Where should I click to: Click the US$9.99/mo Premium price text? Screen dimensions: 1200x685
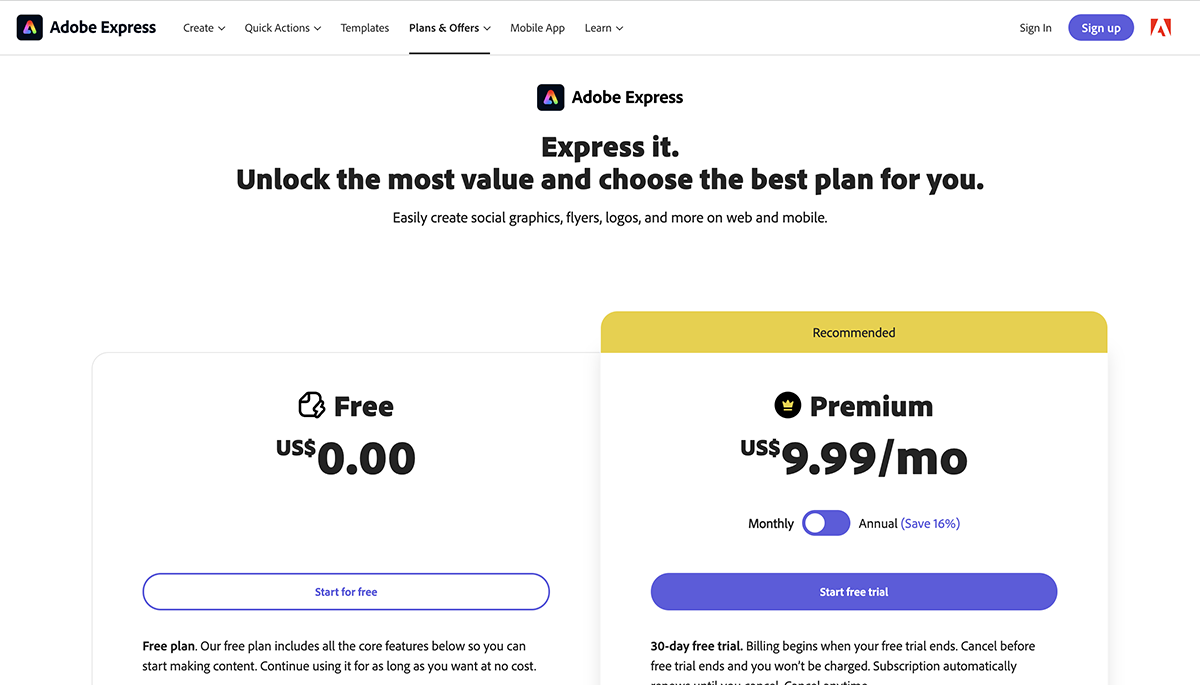pos(853,458)
